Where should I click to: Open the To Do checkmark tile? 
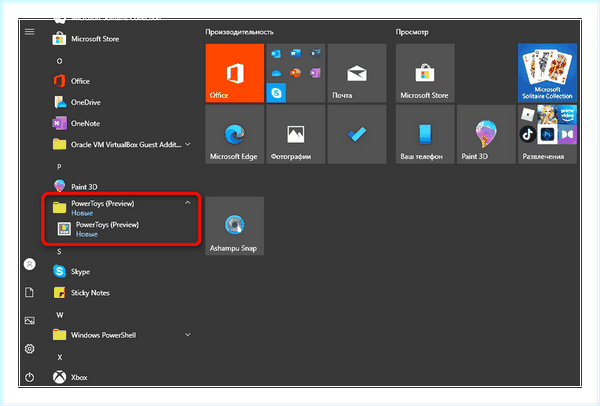[x=357, y=134]
